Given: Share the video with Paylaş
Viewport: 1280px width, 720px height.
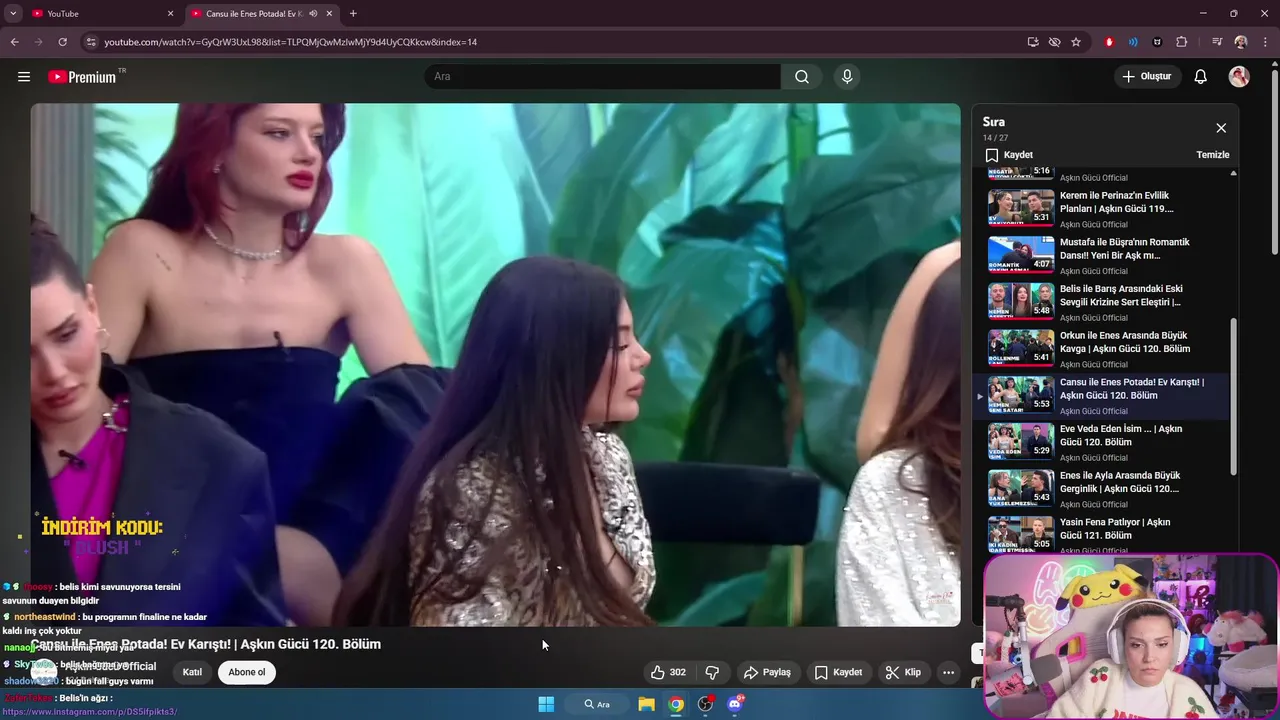Looking at the screenshot, I should pyautogui.click(x=768, y=672).
